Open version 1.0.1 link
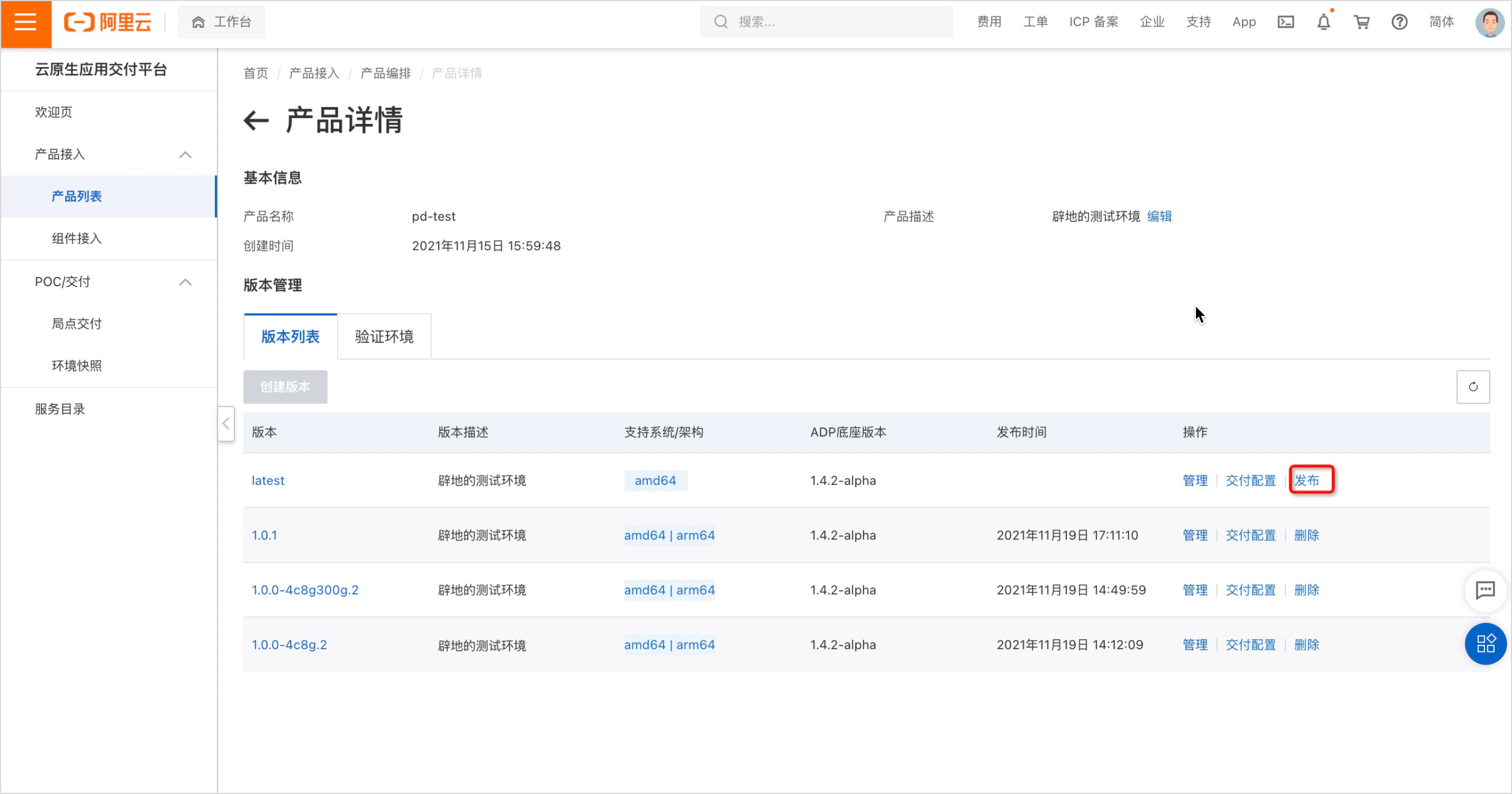The width and height of the screenshot is (1512, 794). coord(264,535)
